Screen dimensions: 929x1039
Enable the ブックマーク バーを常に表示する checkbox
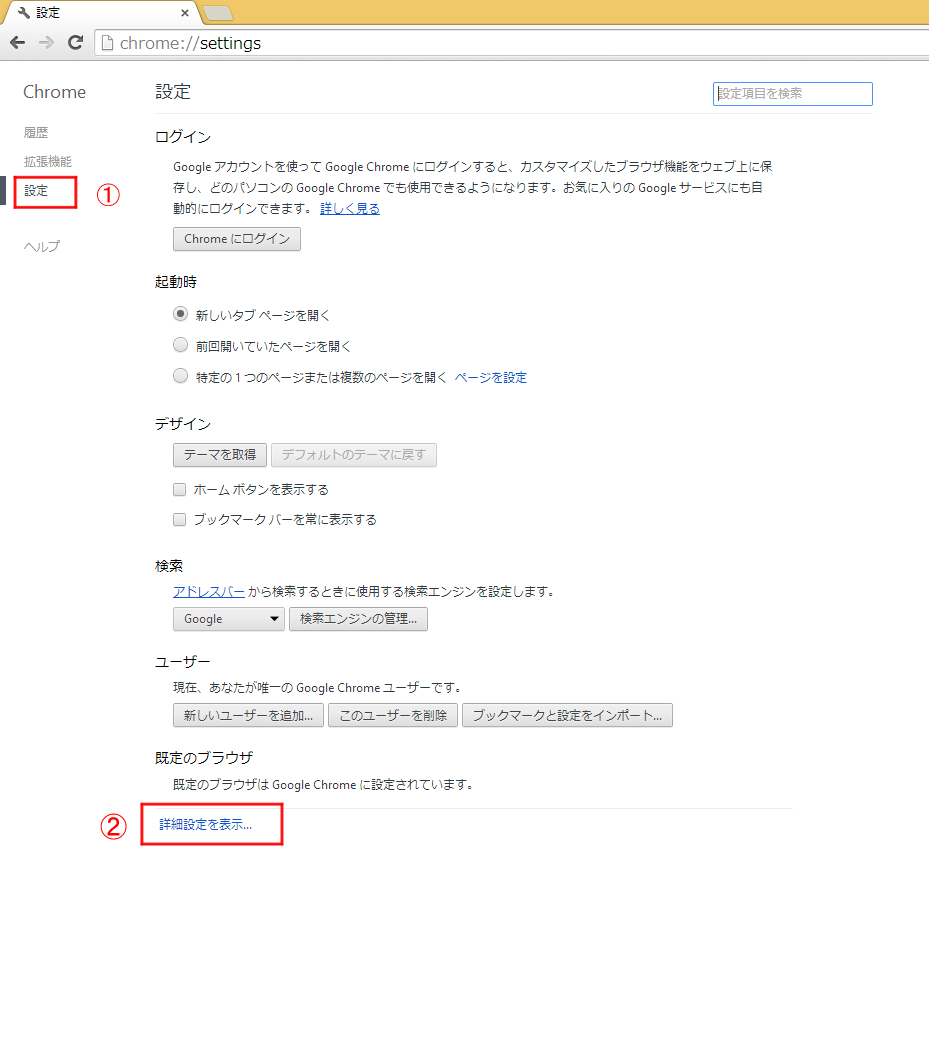(x=179, y=520)
